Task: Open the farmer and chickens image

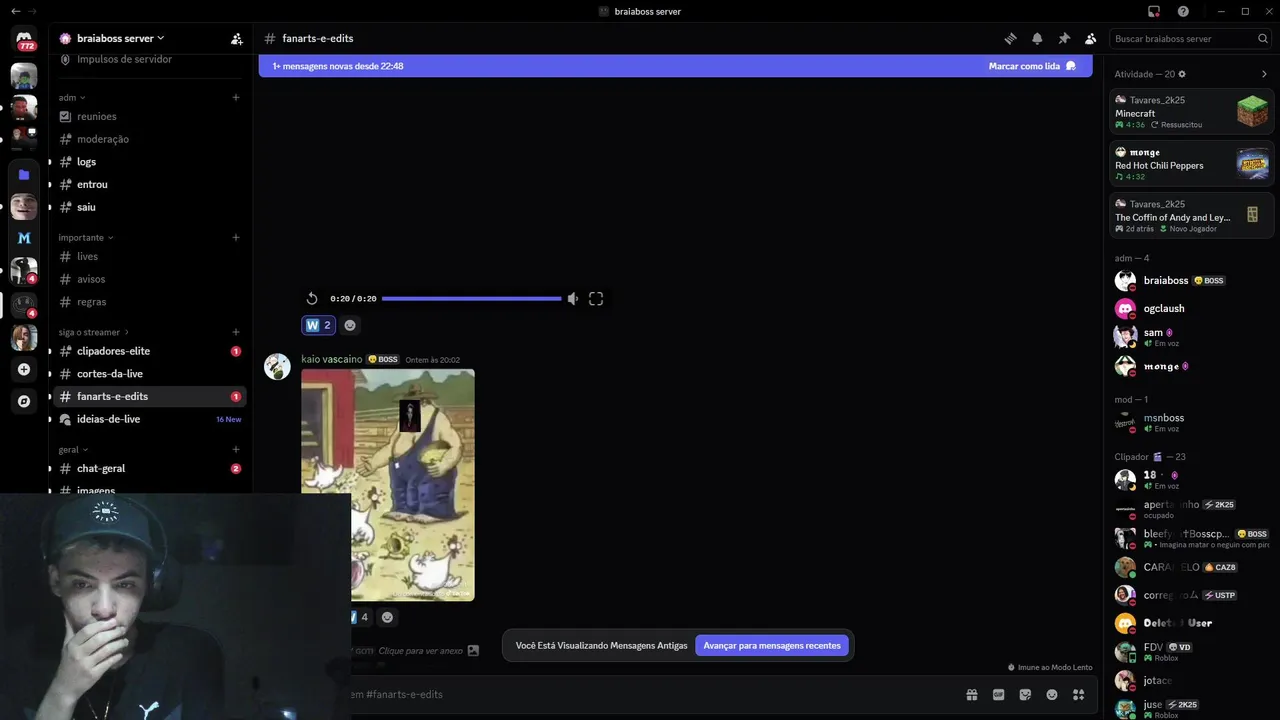Action: [x=388, y=485]
